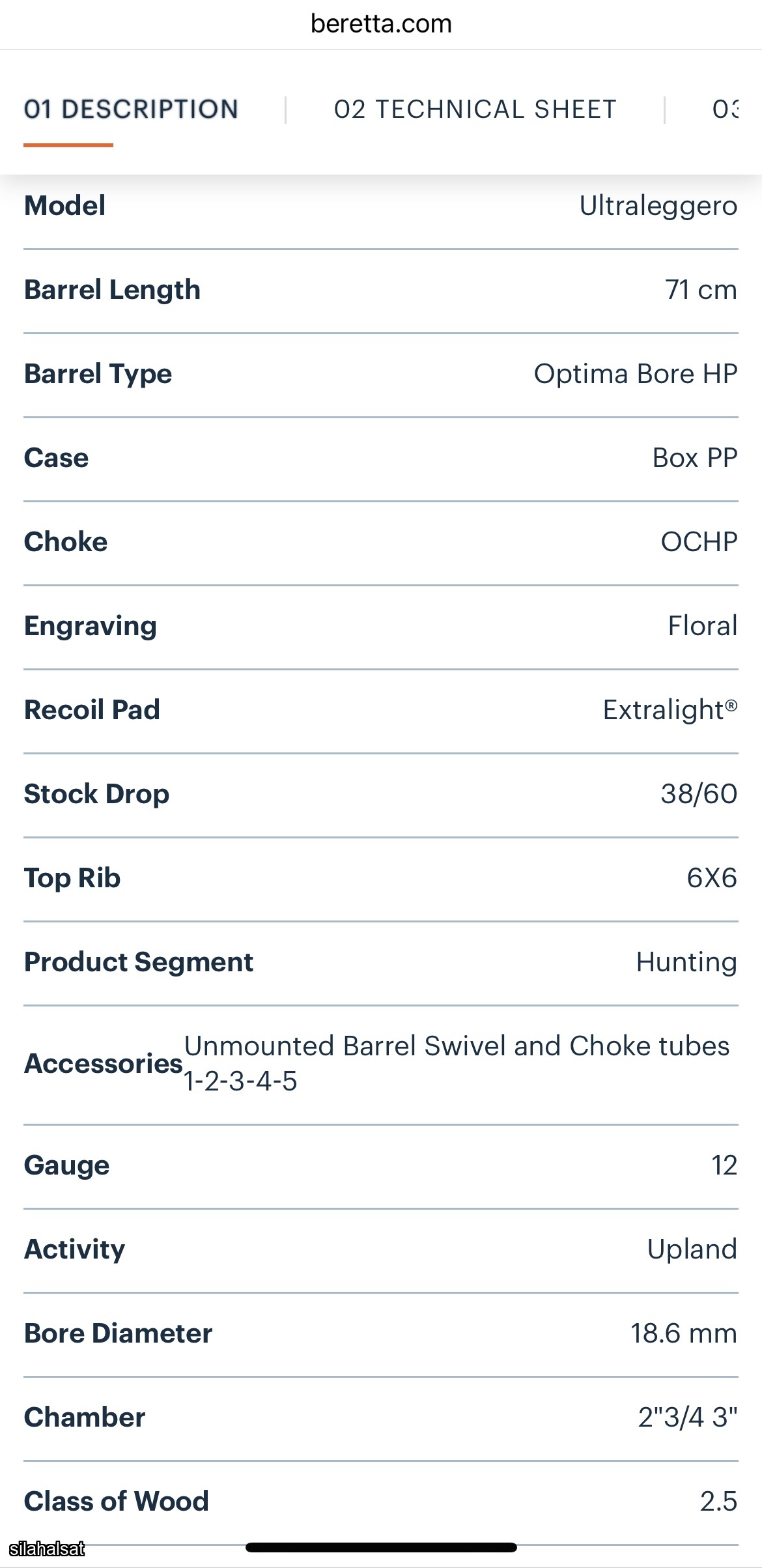Open the 01 Description tab
Screen dimensions: 762x1568
(x=131, y=109)
